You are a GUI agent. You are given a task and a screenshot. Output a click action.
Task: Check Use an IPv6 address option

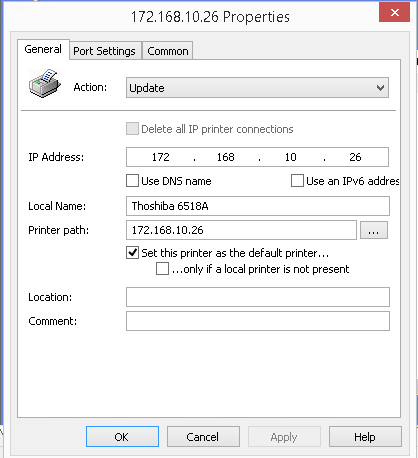pos(297,181)
